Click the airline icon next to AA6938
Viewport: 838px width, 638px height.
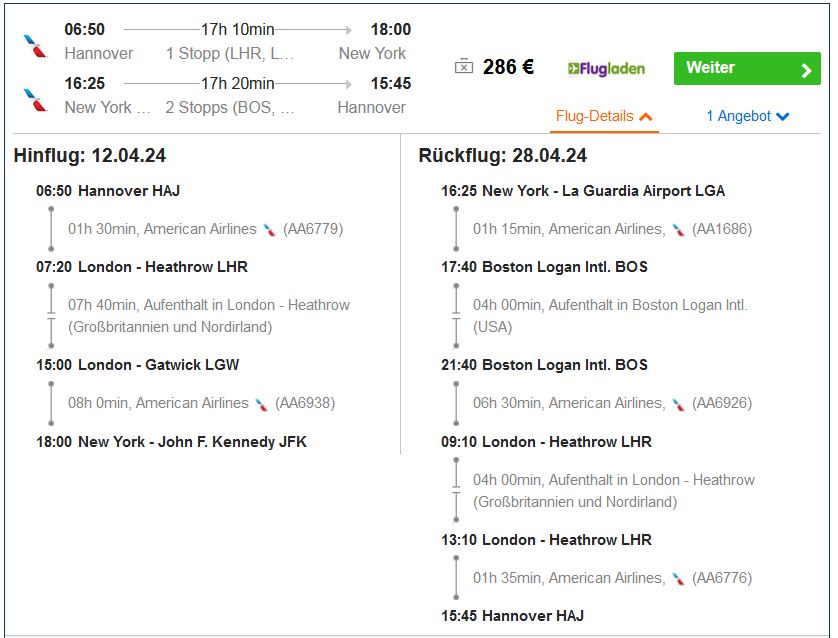(x=261, y=404)
